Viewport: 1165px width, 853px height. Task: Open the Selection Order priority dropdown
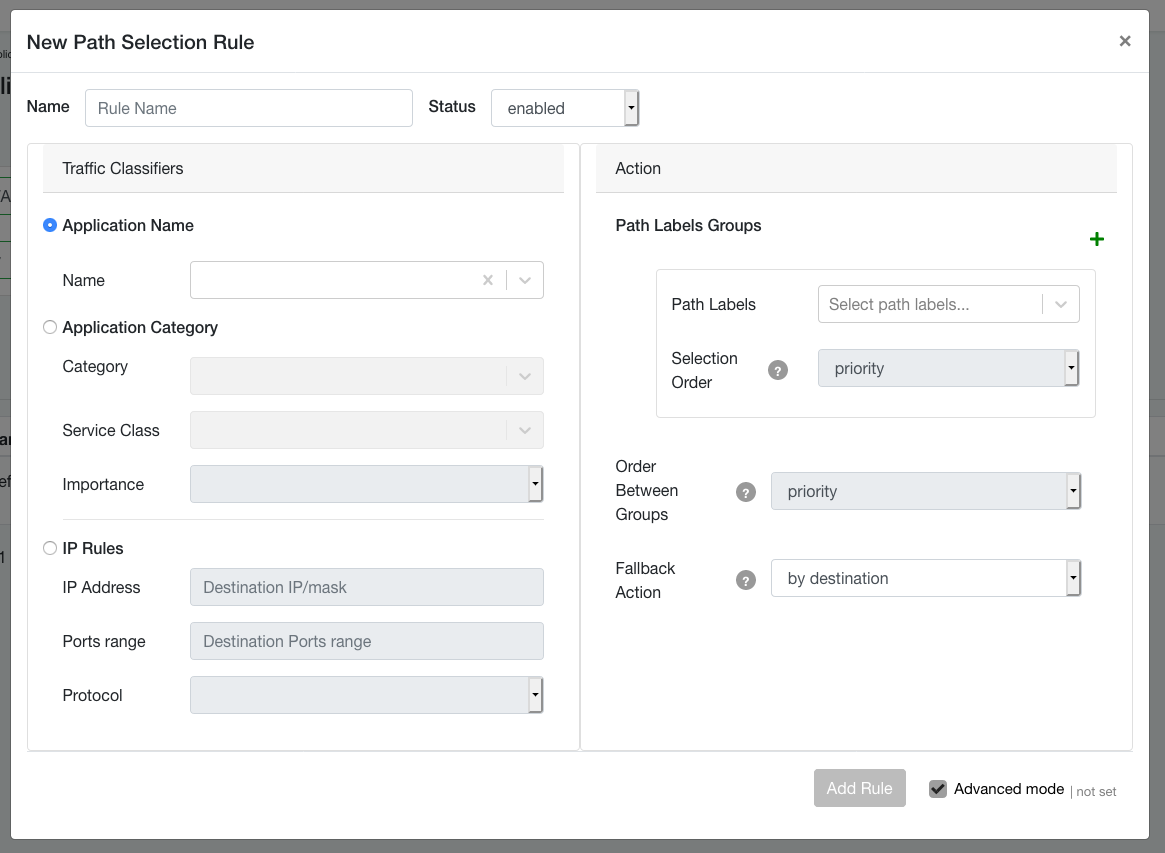click(x=947, y=369)
